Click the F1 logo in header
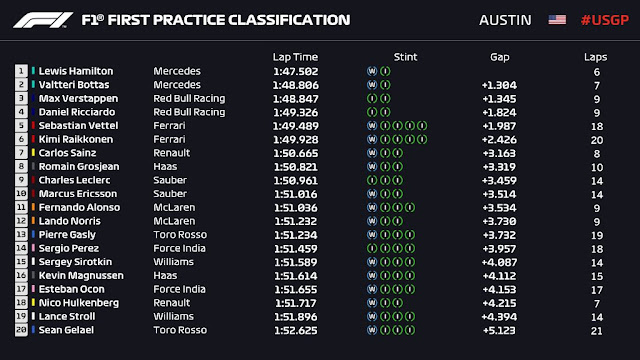 (x=43, y=20)
